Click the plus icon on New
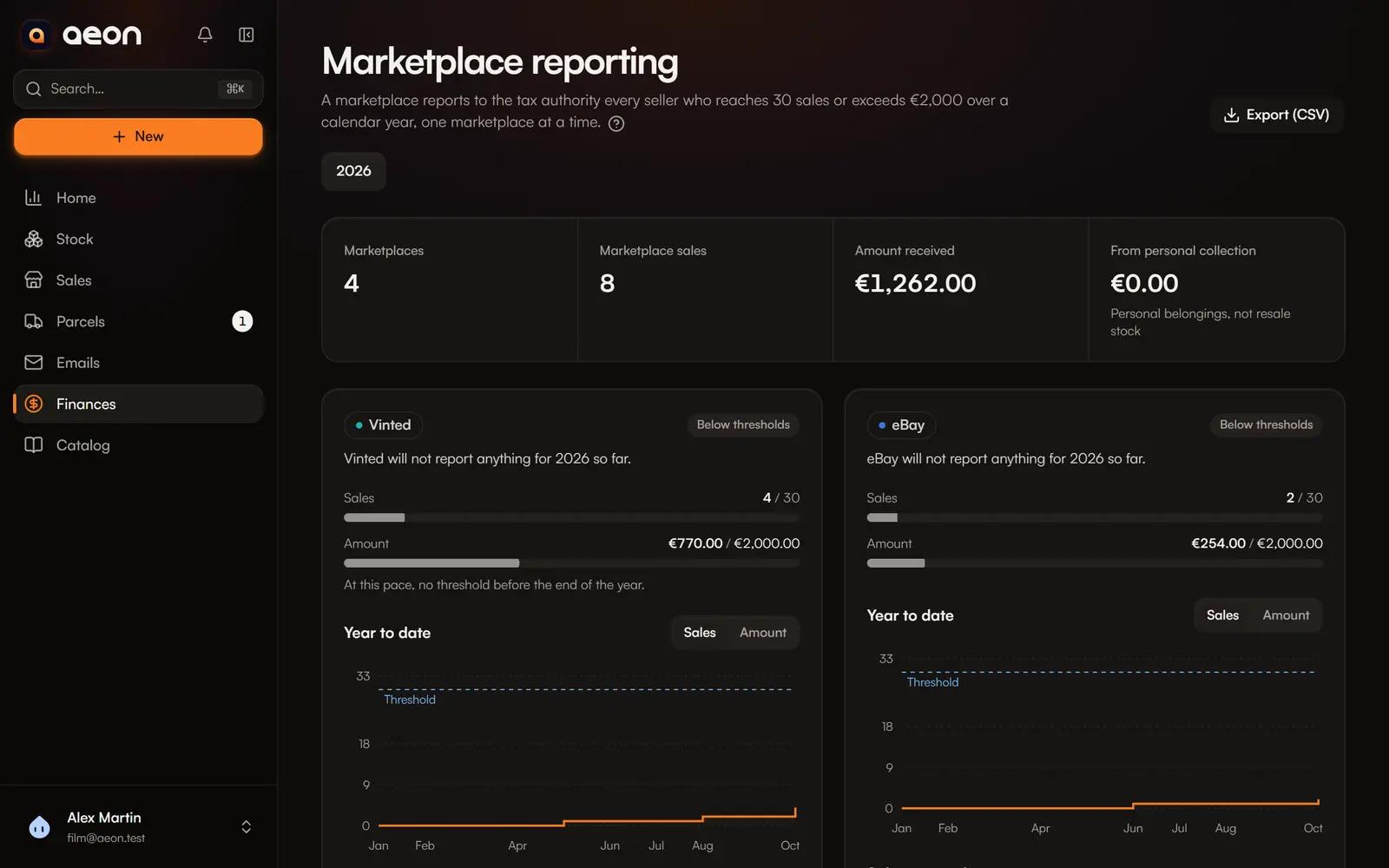 pos(119,136)
